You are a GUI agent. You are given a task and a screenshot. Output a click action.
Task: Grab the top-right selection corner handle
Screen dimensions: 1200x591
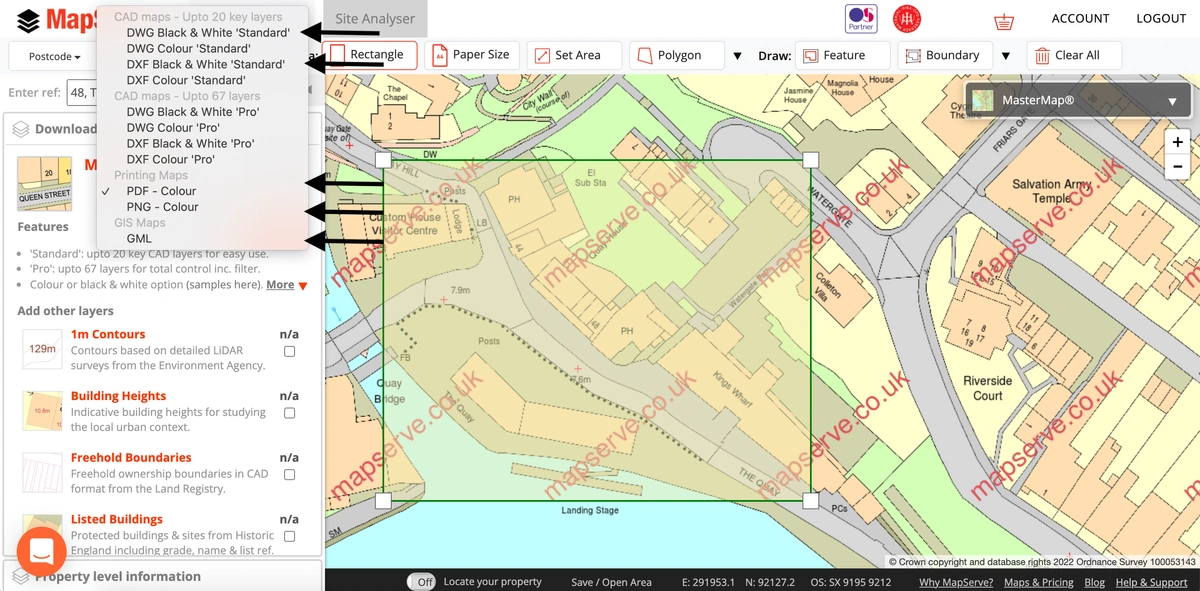tap(811, 160)
